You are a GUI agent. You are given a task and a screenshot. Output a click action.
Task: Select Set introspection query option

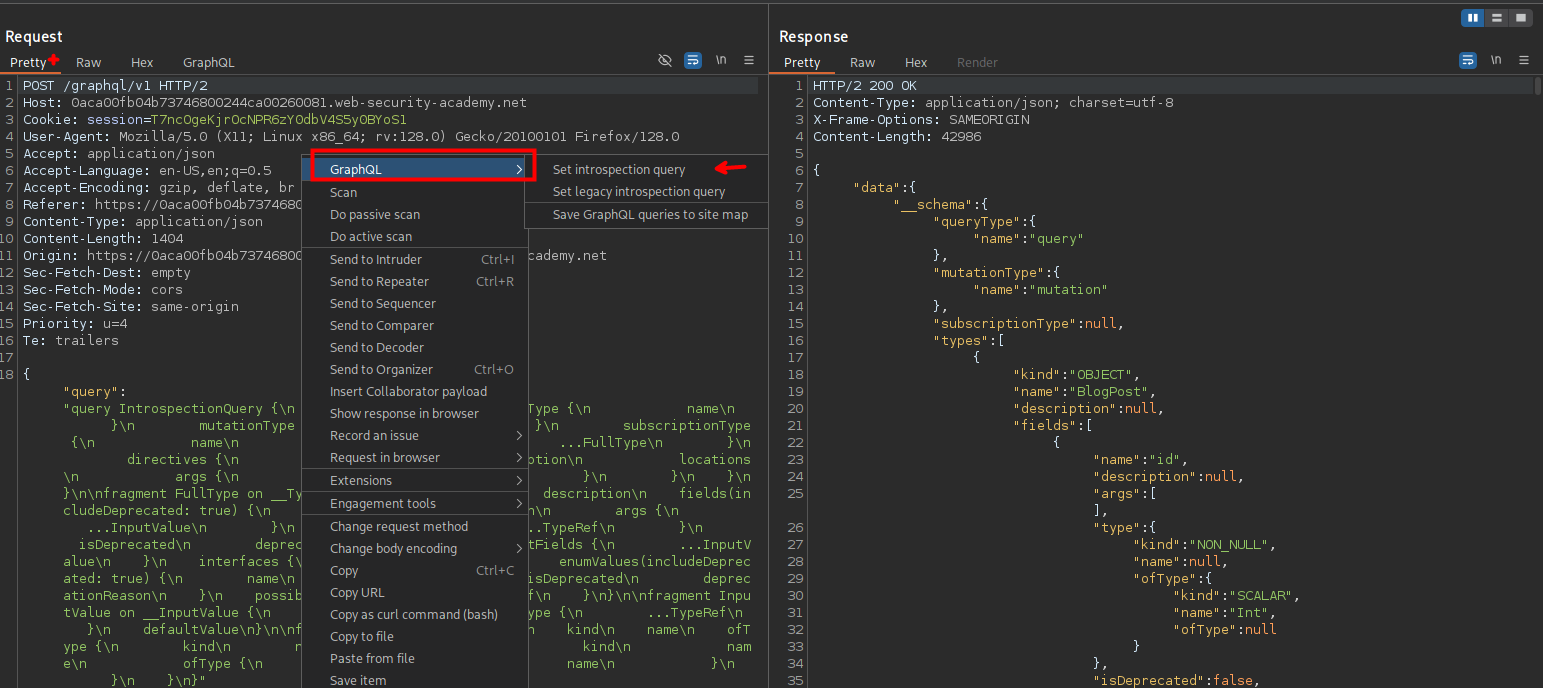coord(619,170)
